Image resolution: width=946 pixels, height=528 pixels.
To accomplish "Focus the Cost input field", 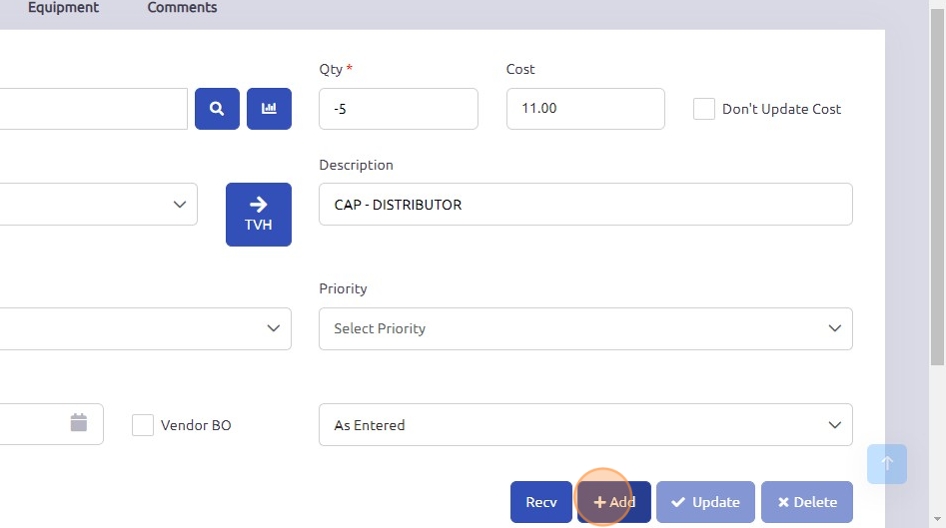I will (585, 109).
